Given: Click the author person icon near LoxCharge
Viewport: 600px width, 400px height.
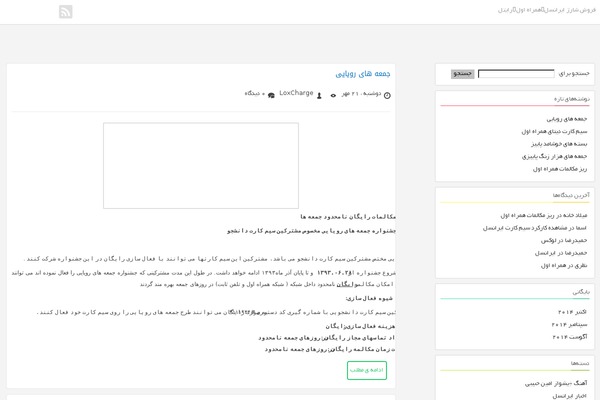Looking at the screenshot, I should tap(319, 96).
